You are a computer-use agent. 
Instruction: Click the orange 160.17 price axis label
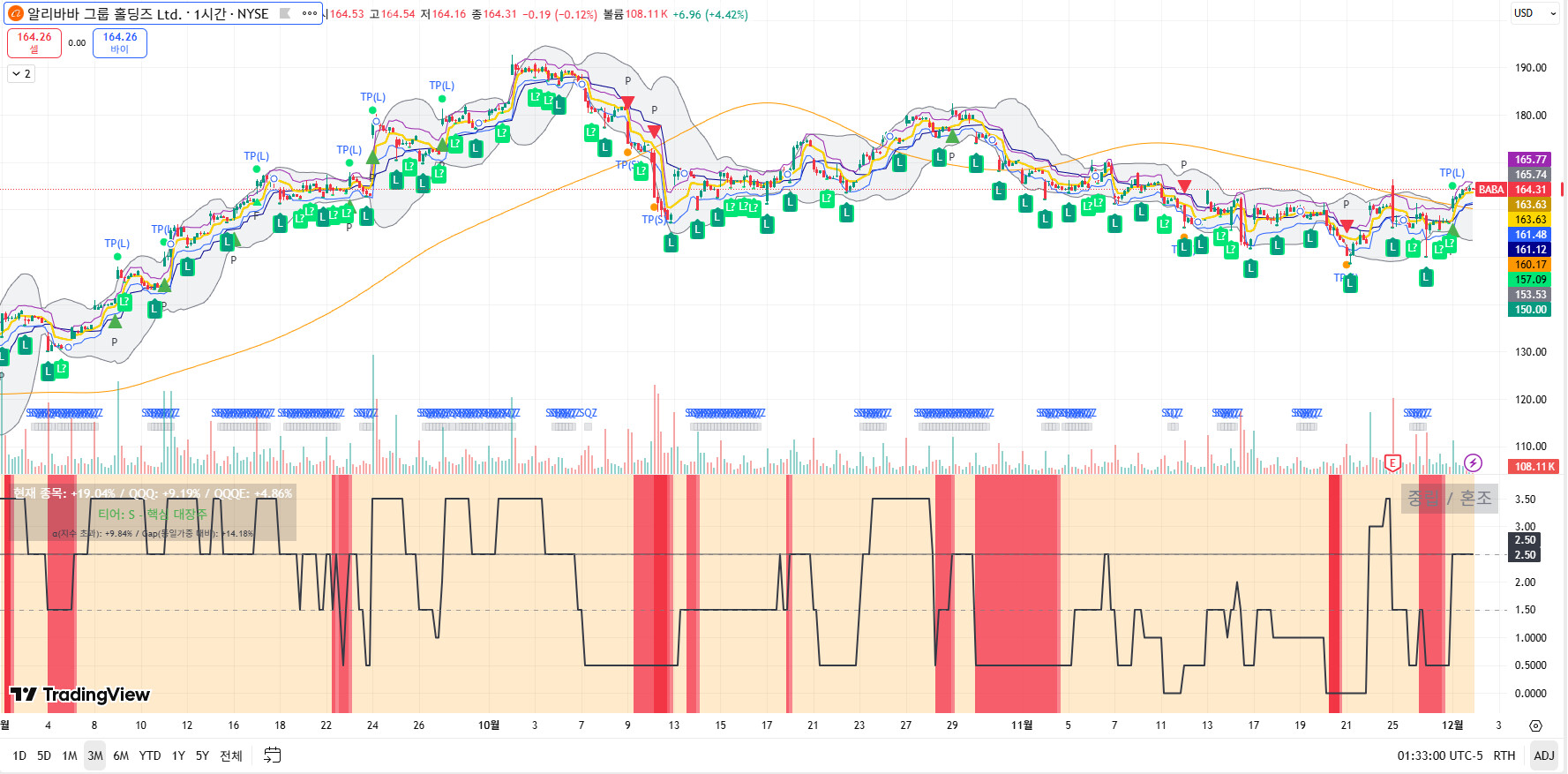[1530, 265]
